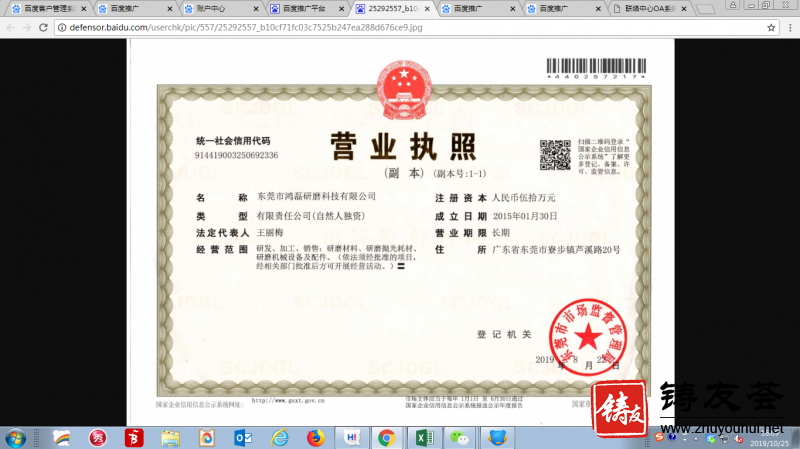This screenshot has height=449, width=800.
Task: Click the business license image
Action: [401, 232]
